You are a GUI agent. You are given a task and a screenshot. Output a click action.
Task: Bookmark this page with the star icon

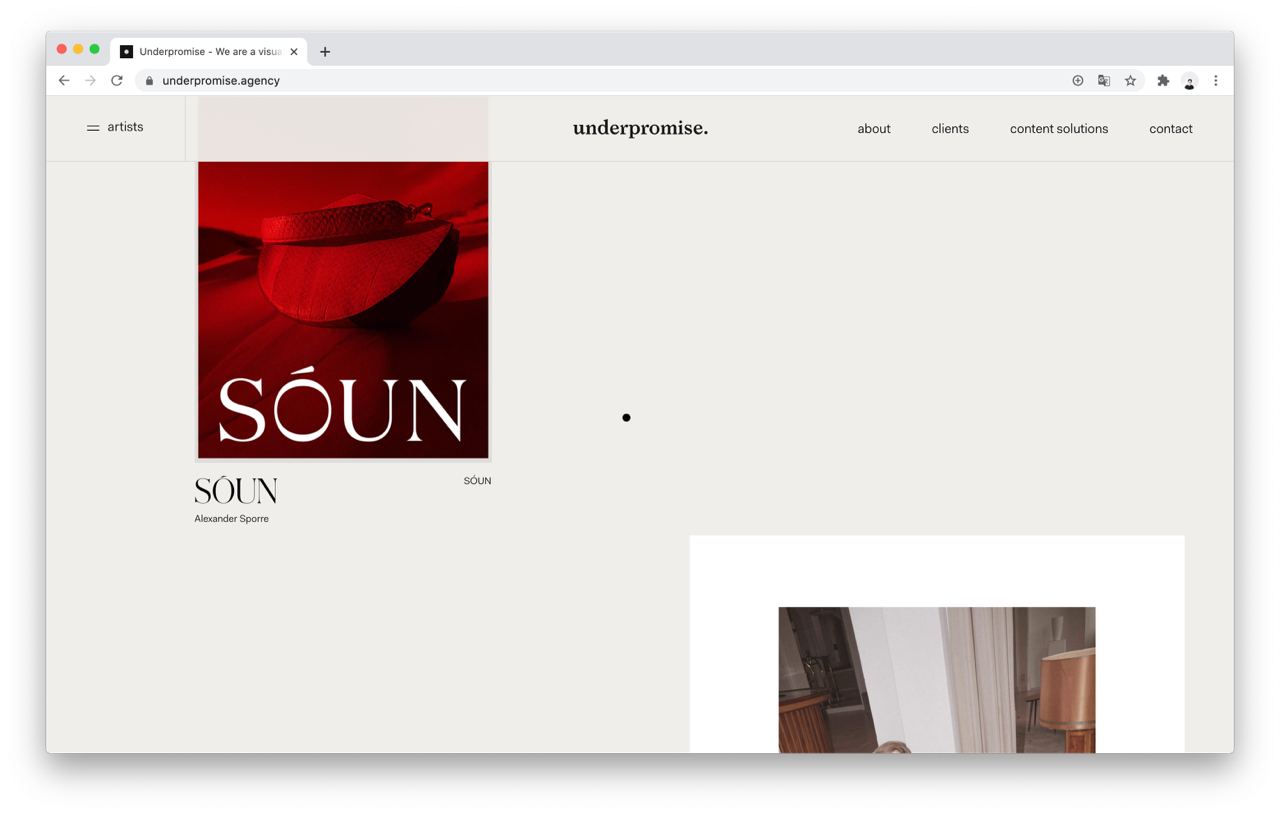[1130, 81]
